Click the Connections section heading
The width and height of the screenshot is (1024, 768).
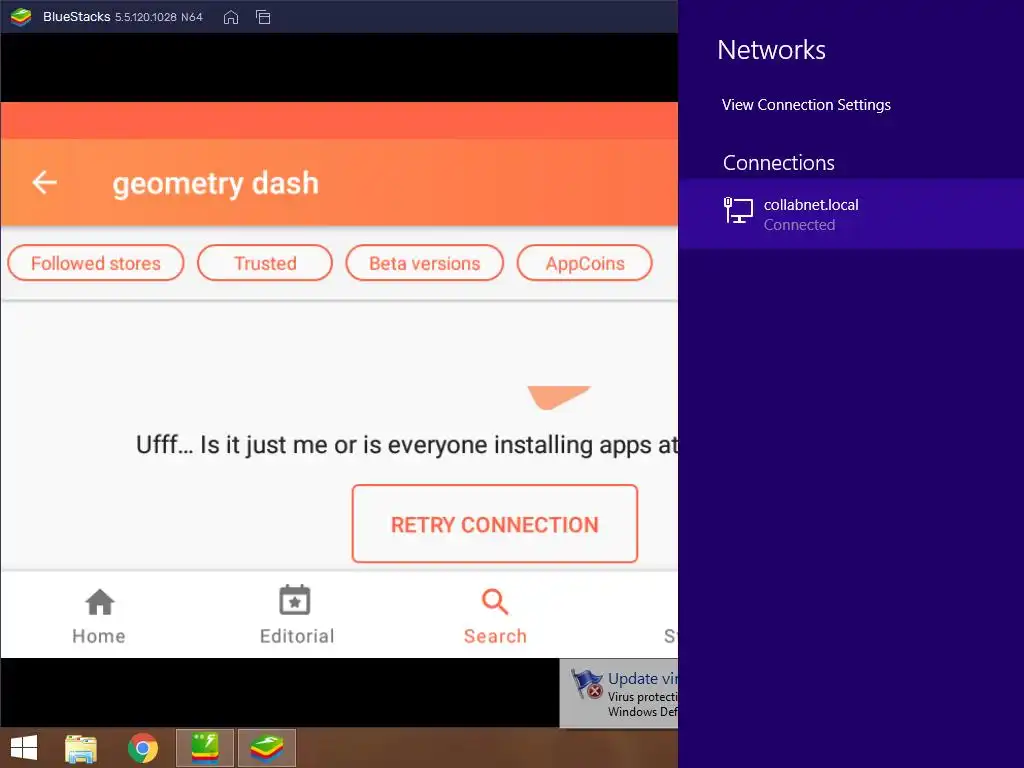[x=778, y=163]
